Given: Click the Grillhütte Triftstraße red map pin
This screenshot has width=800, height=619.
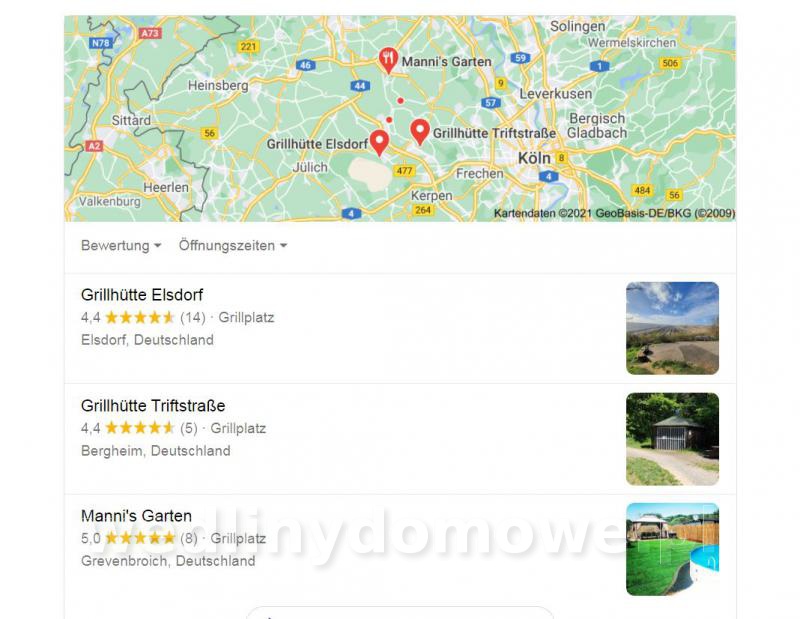Looking at the screenshot, I should [420, 131].
